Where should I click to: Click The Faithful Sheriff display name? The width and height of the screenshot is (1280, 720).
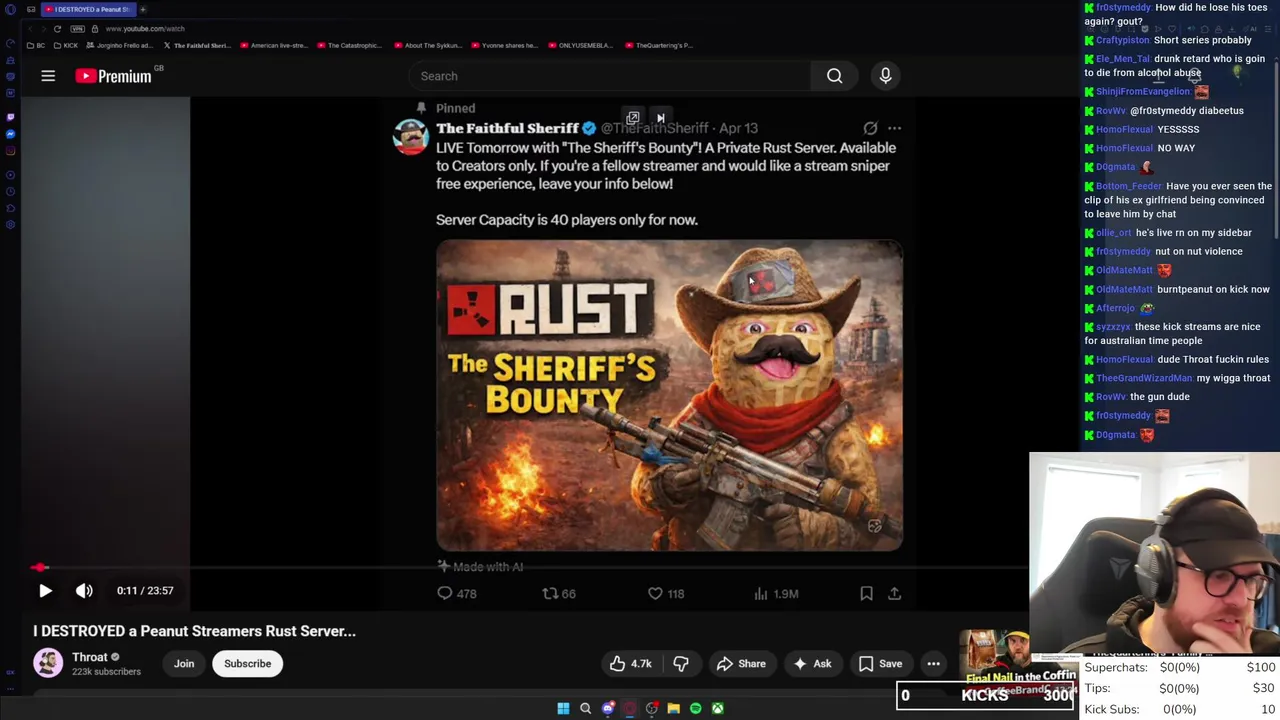(507, 128)
